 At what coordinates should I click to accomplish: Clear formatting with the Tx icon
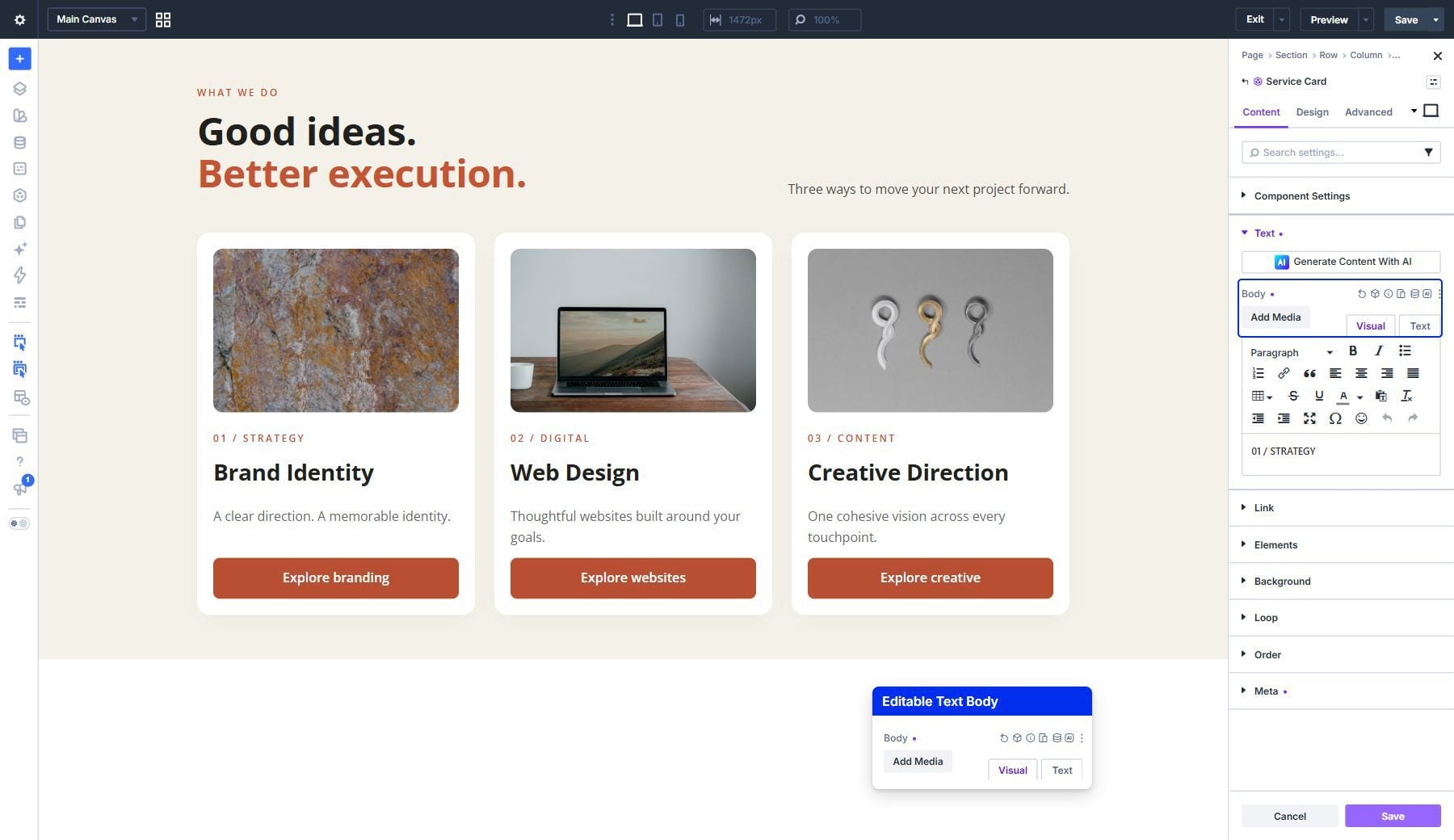tap(1406, 396)
